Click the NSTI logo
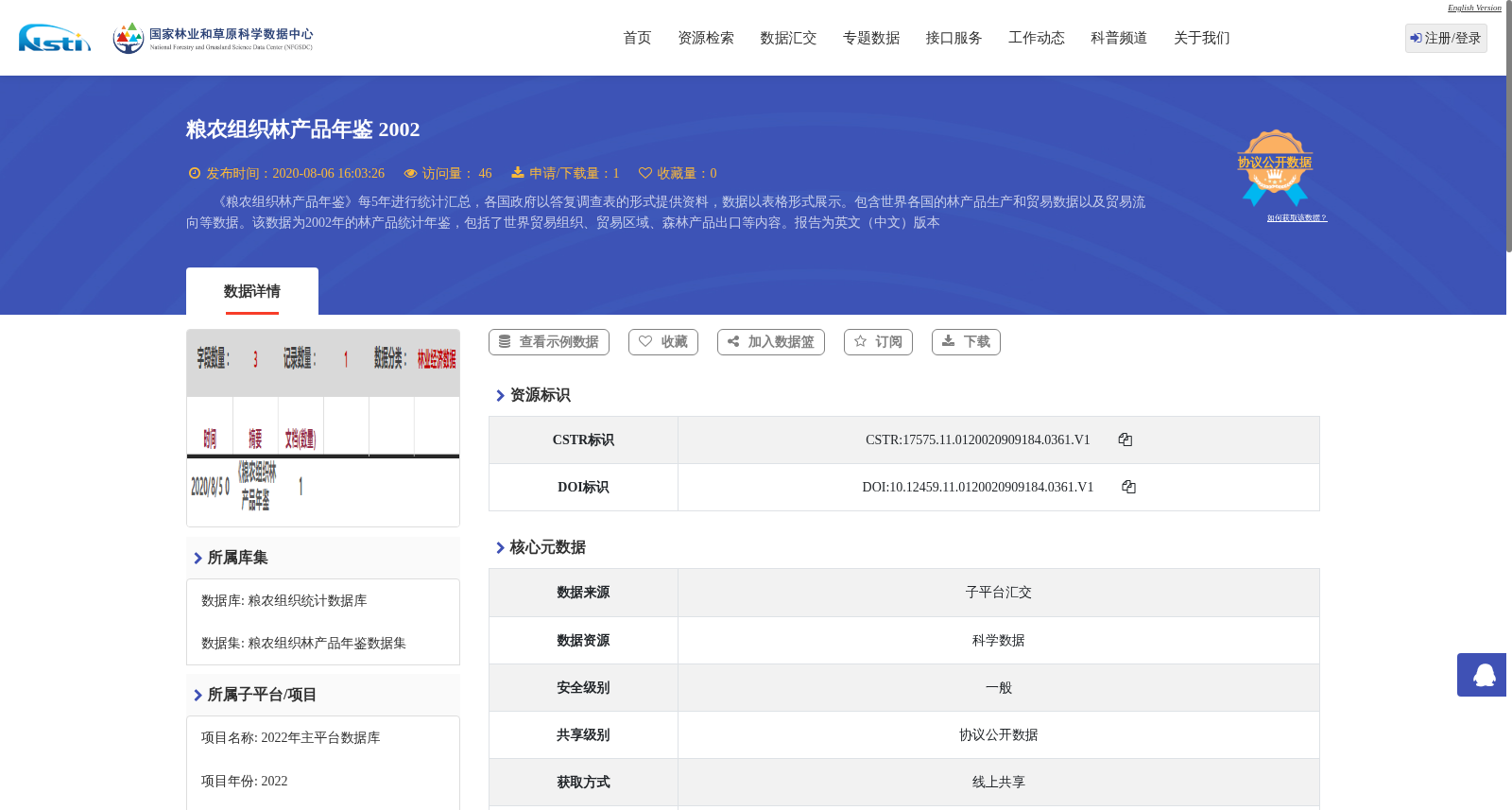 tap(55, 38)
